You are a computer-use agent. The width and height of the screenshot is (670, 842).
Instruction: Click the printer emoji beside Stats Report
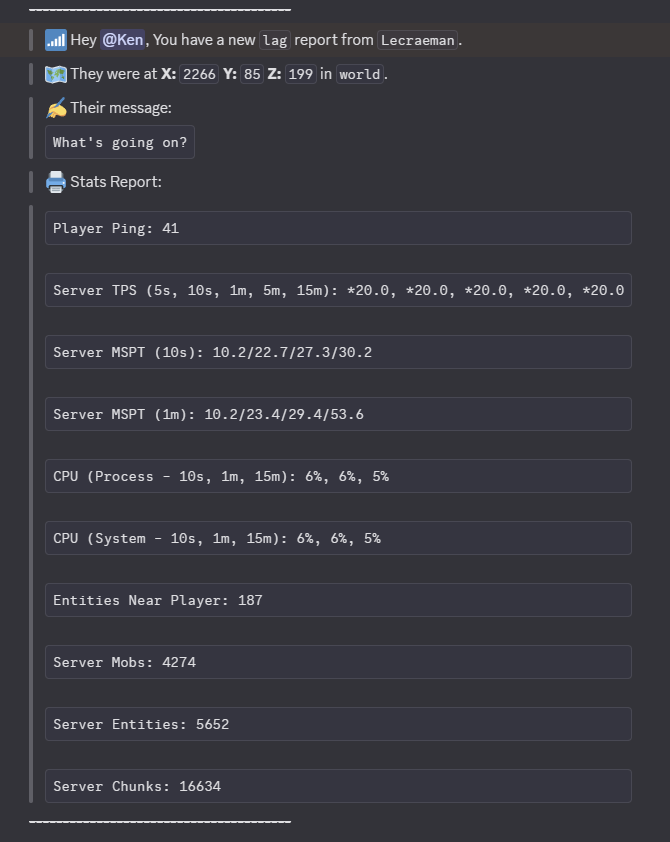pos(56,182)
